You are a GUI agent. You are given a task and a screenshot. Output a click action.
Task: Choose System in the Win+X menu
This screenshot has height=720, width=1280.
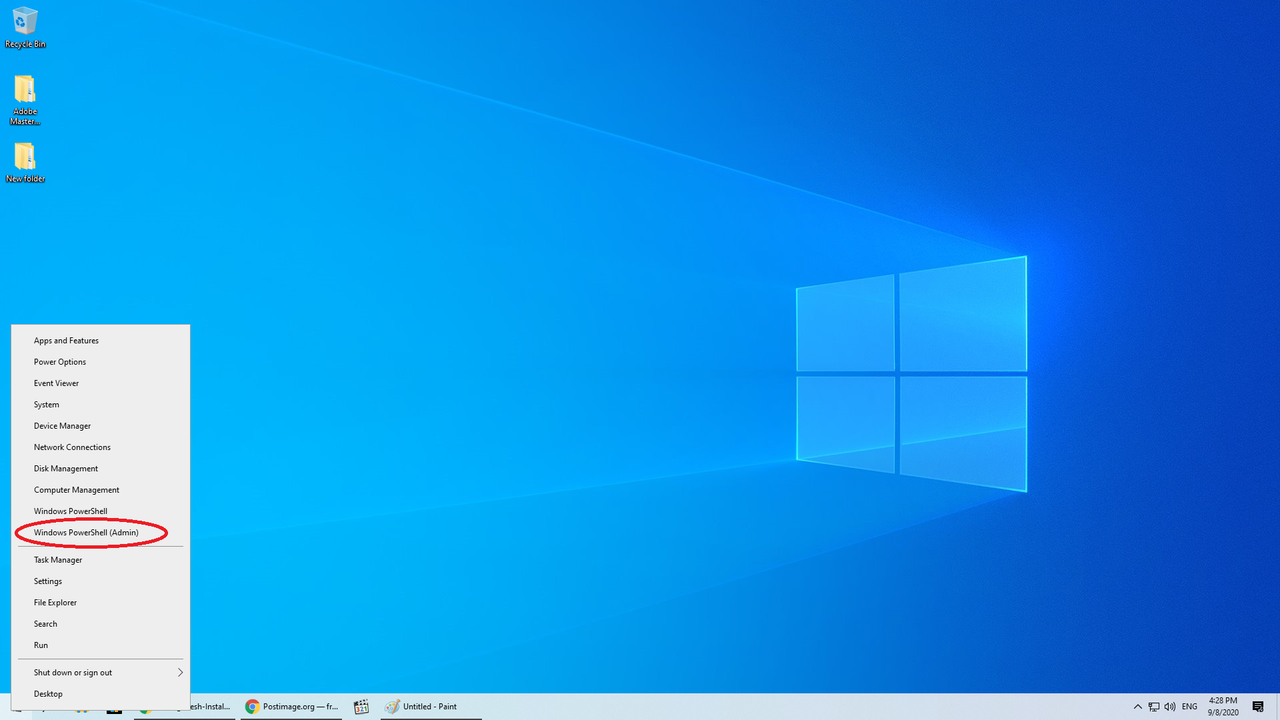coord(100,405)
